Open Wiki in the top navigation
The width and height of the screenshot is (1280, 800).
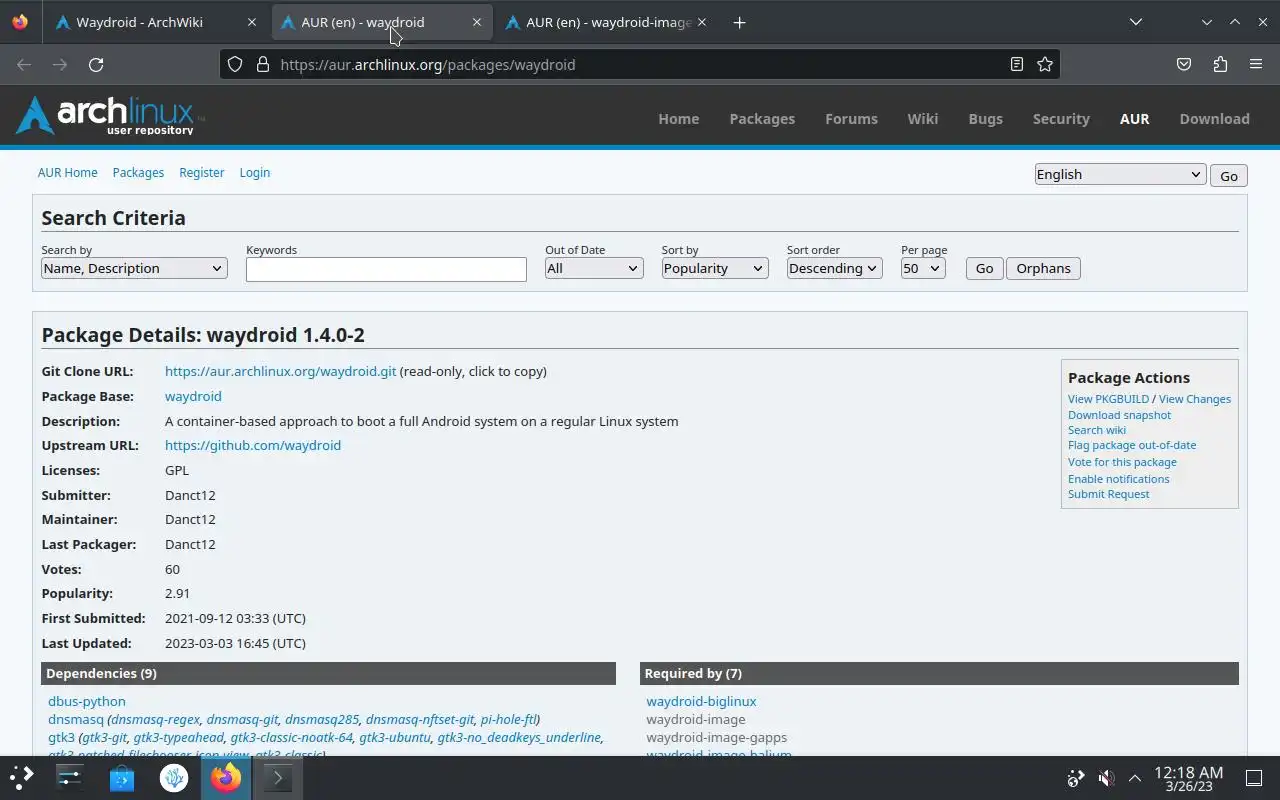click(922, 118)
